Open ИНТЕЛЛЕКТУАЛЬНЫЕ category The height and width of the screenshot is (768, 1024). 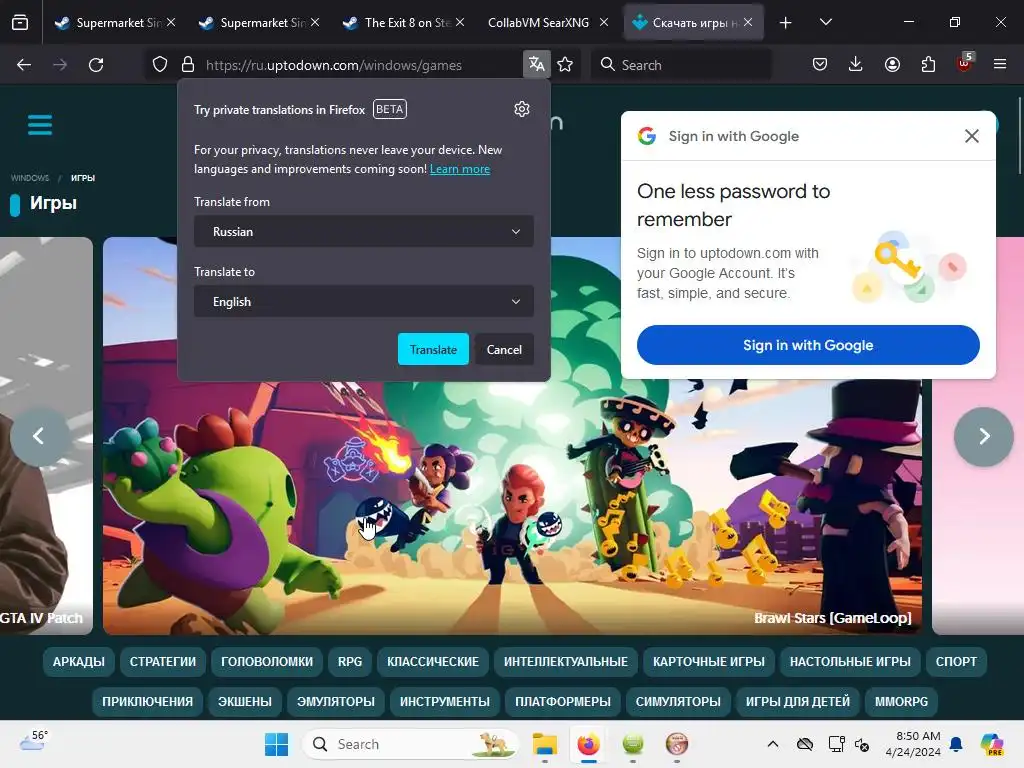click(566, 662)
